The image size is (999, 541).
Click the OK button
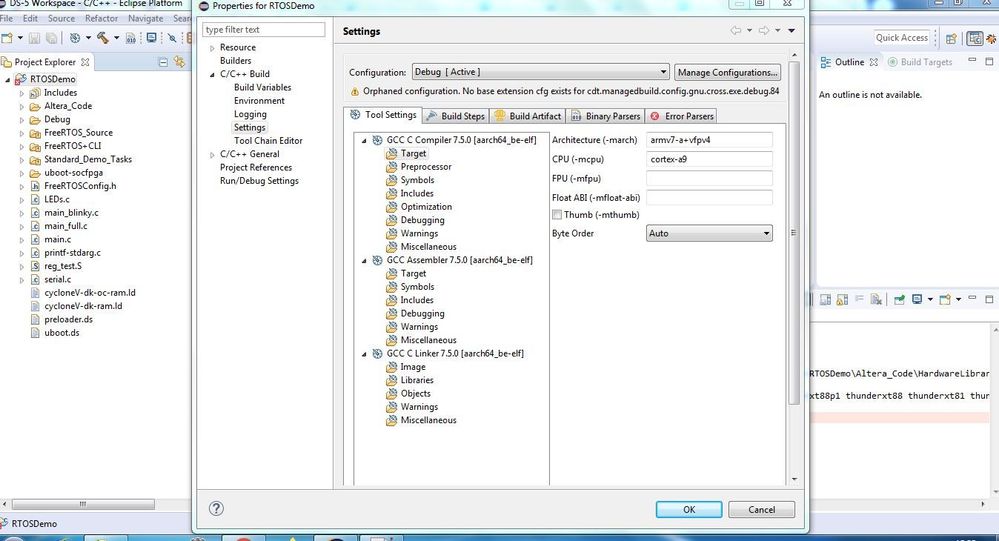pos(689,510)
